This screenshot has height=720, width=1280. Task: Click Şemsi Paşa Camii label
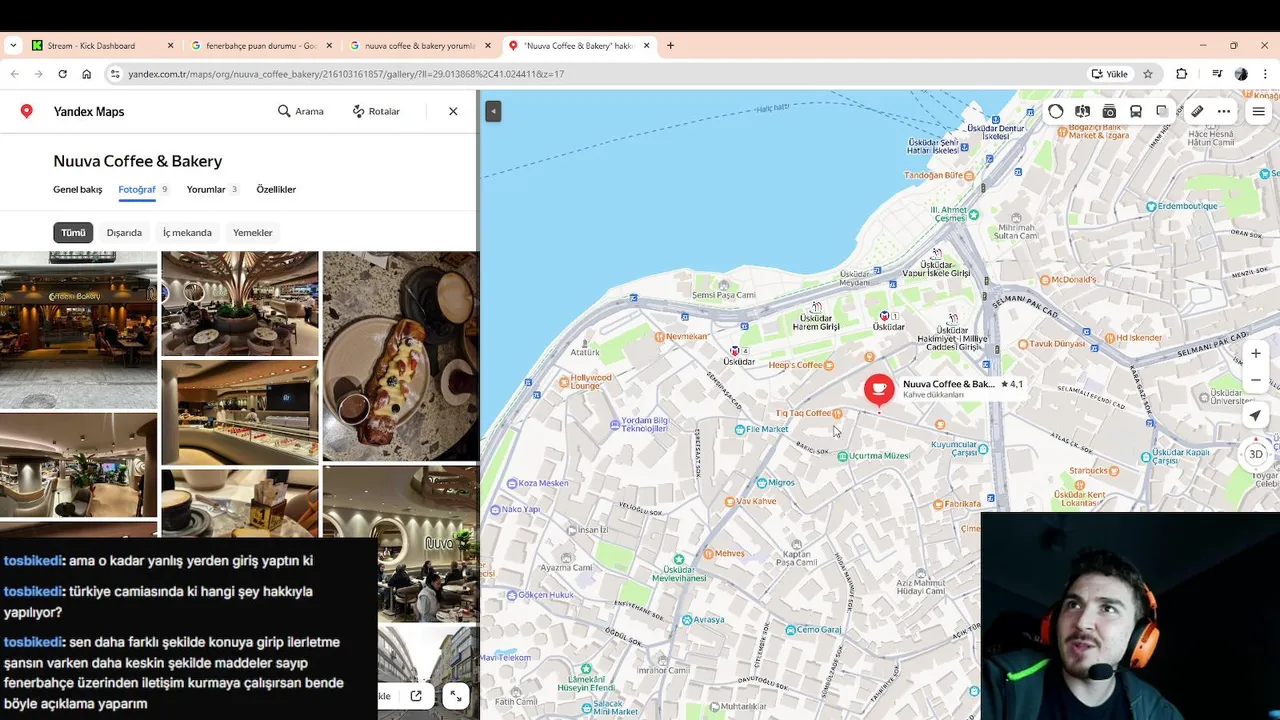coord(723,295)
